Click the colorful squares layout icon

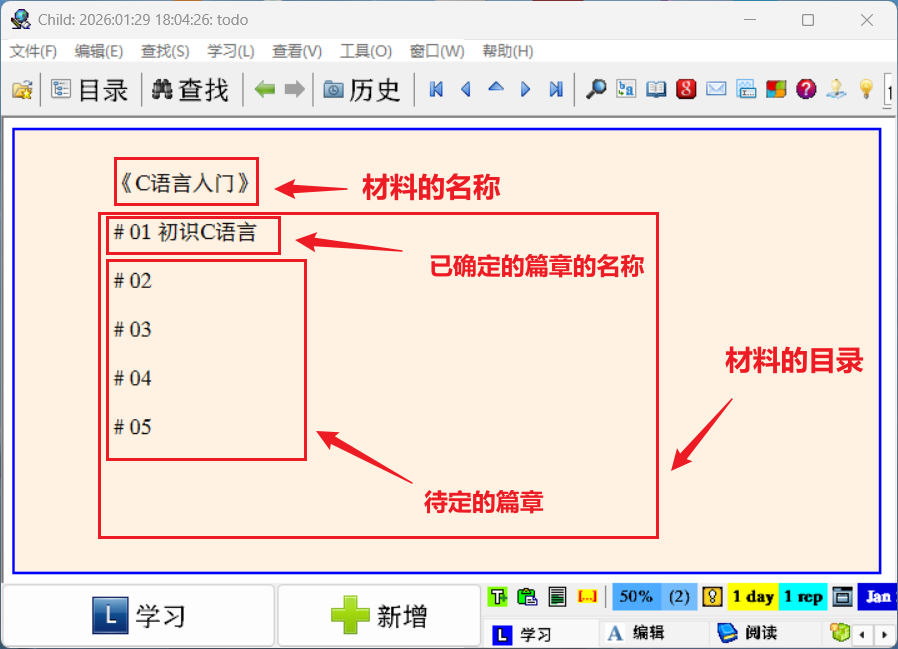click(776, 89)
